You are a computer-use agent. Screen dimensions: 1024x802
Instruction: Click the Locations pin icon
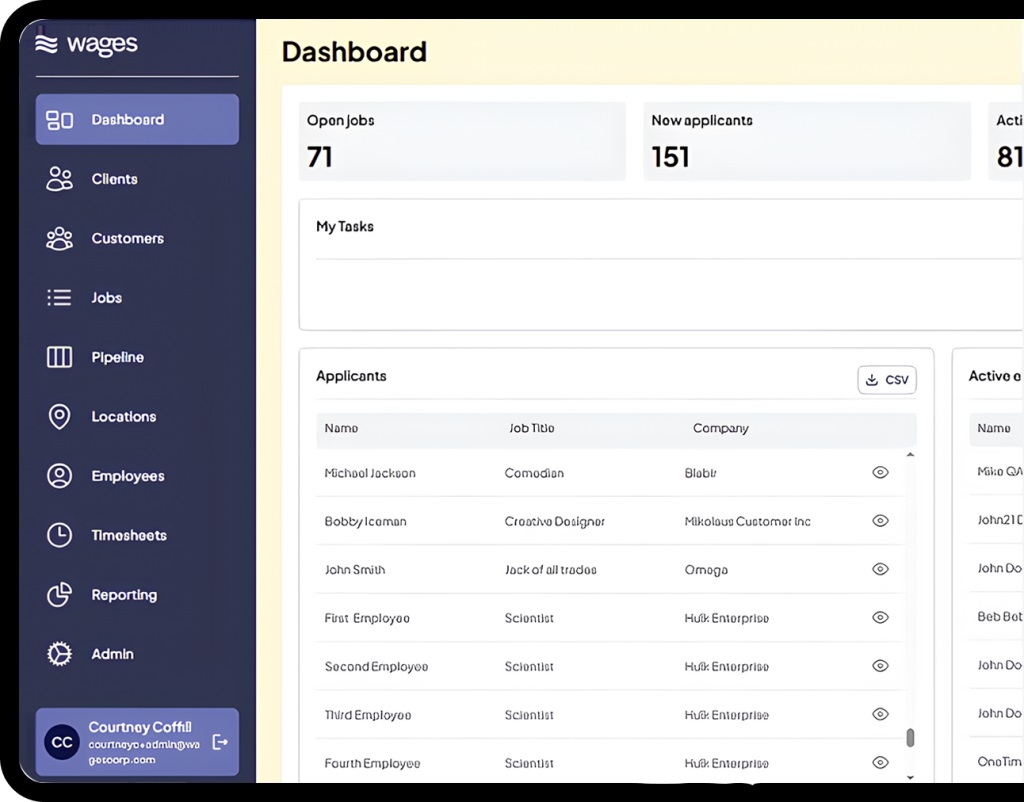click(60, 417)
